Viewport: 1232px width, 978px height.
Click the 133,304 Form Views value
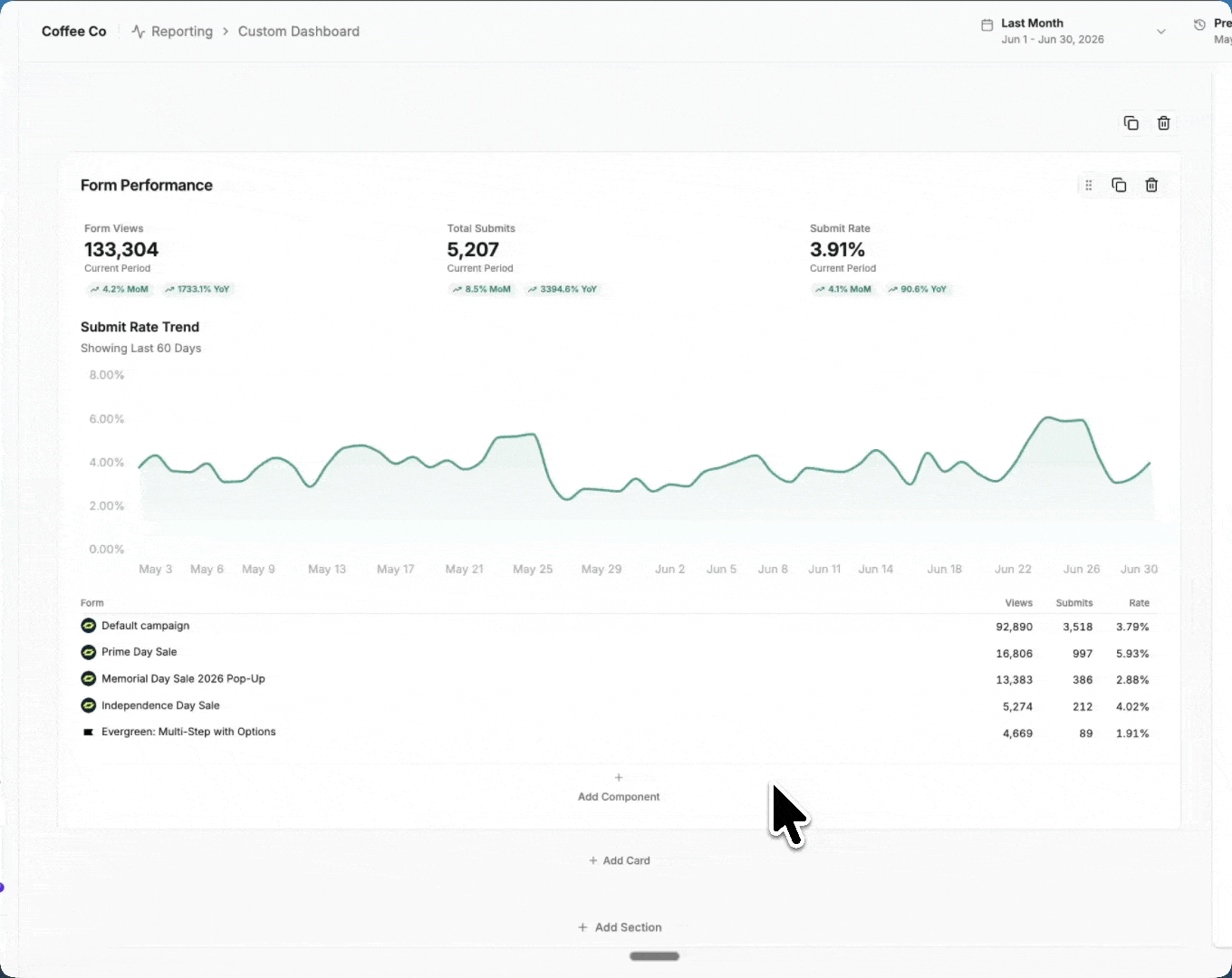tap(121, 249)
